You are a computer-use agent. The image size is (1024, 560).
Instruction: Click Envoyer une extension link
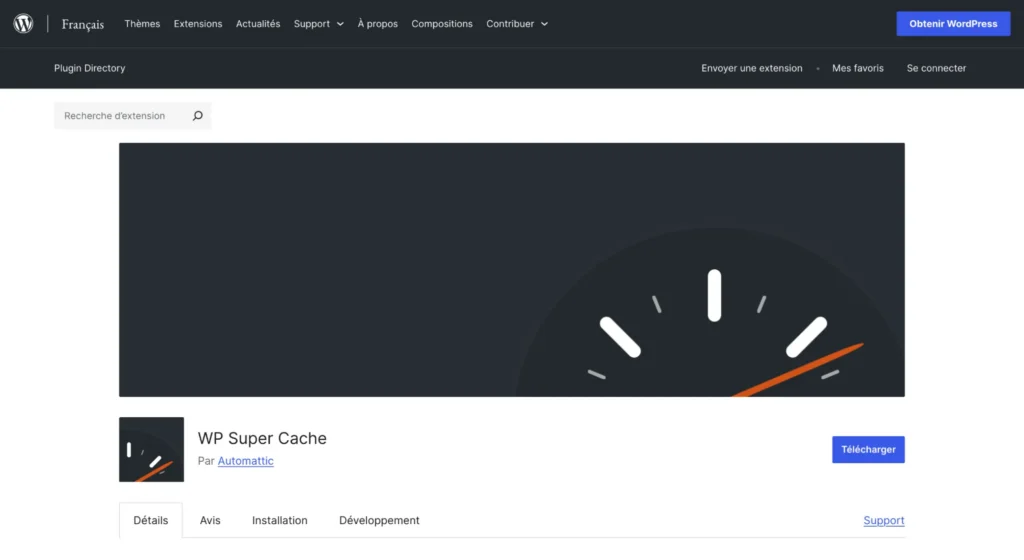tap(752, 68)
